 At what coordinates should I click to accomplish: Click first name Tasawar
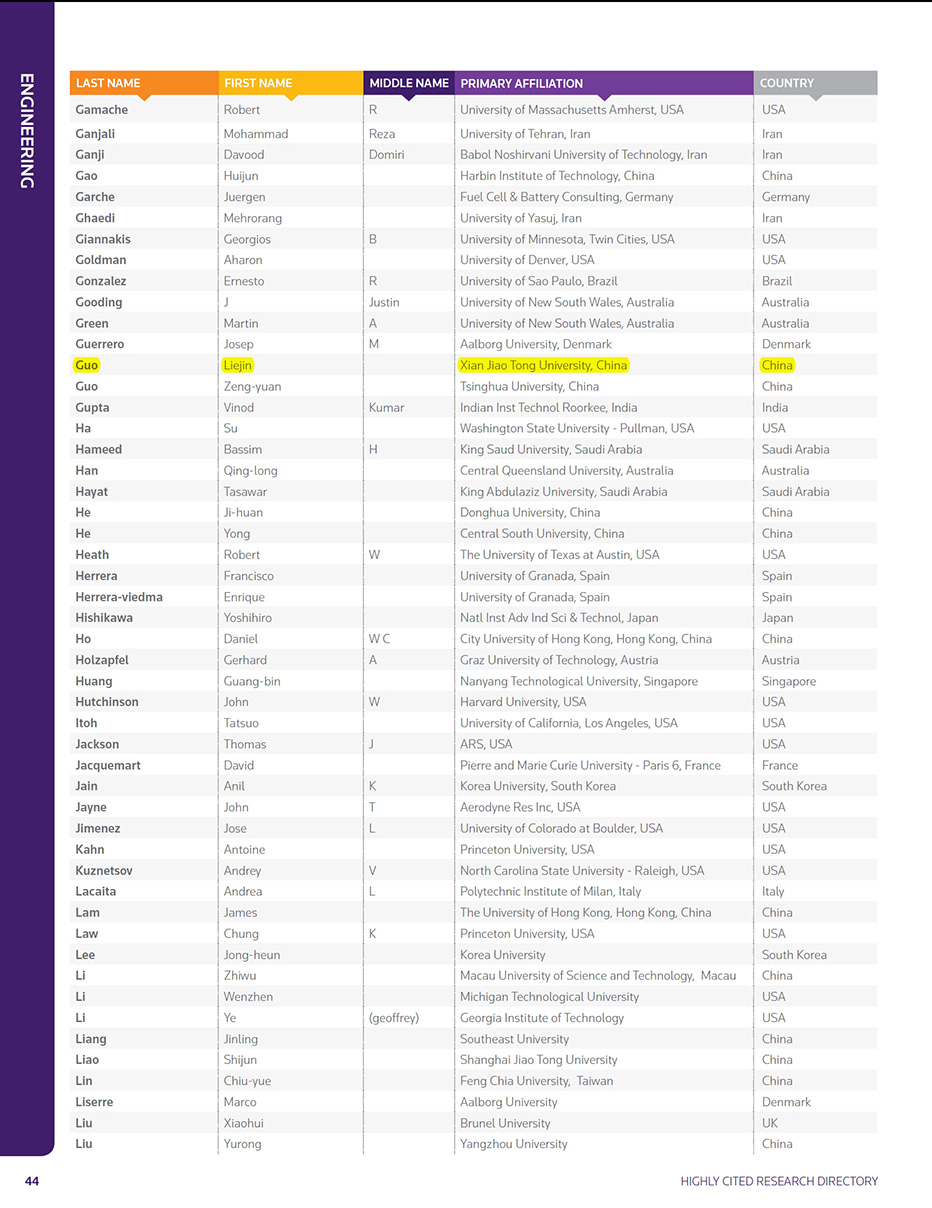[x=247, y=491]
